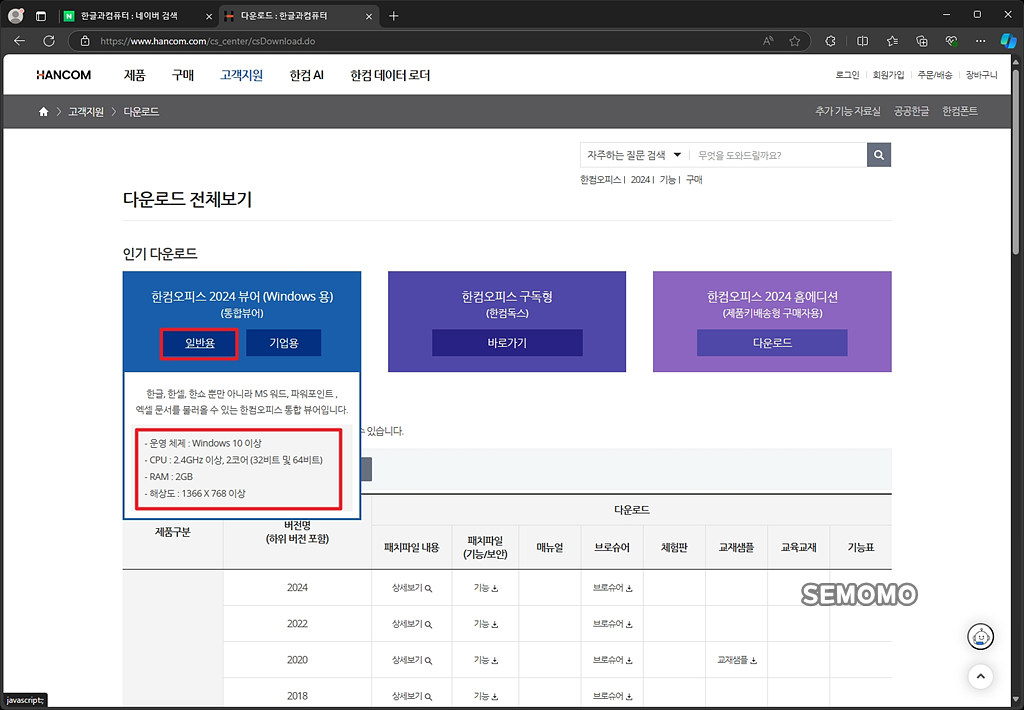Viewport: 1024px width, 710px height.
Task: Download 2024 브로슈어 file
Action: 613,588
